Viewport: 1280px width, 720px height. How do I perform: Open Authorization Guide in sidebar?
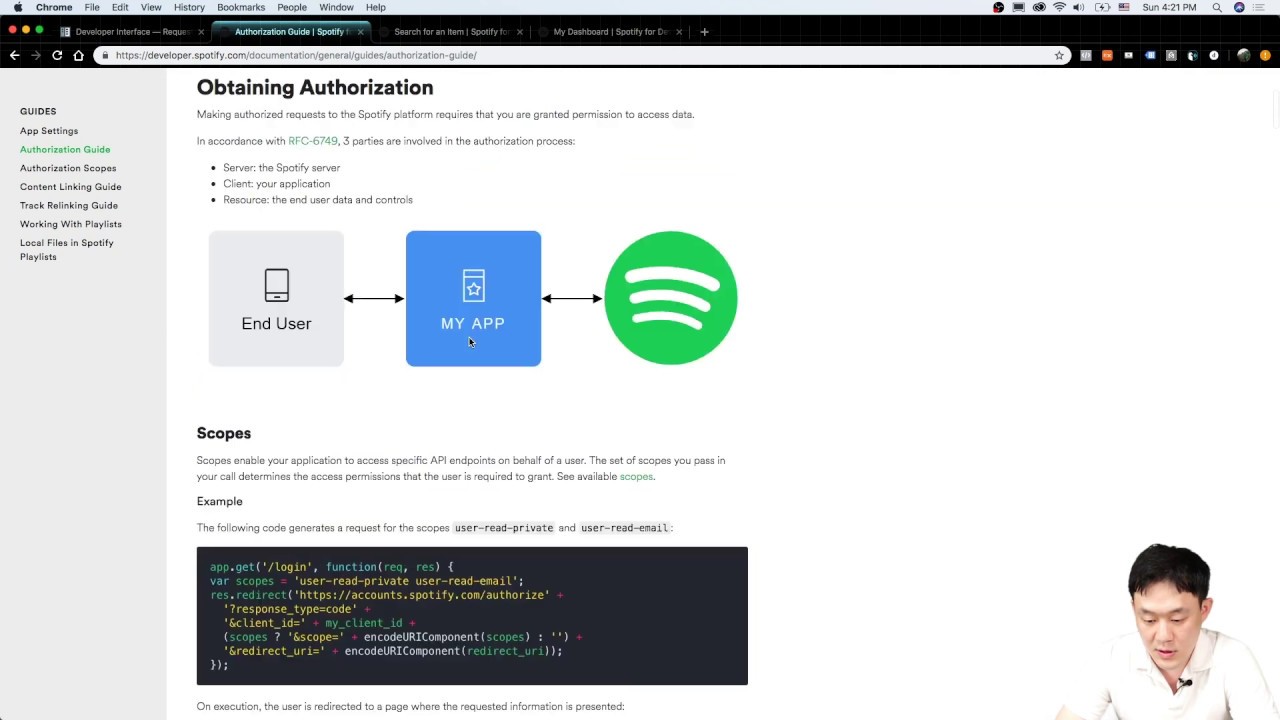(65, 150)
